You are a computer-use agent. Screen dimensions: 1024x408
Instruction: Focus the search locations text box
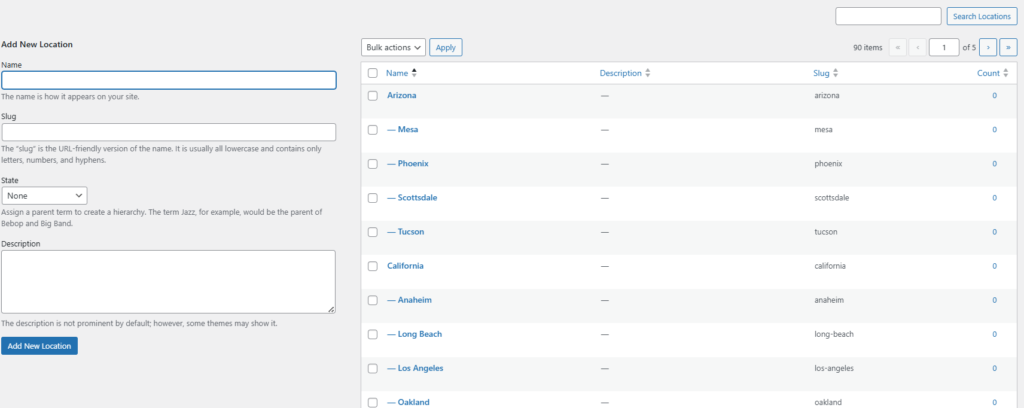[888, 16]
